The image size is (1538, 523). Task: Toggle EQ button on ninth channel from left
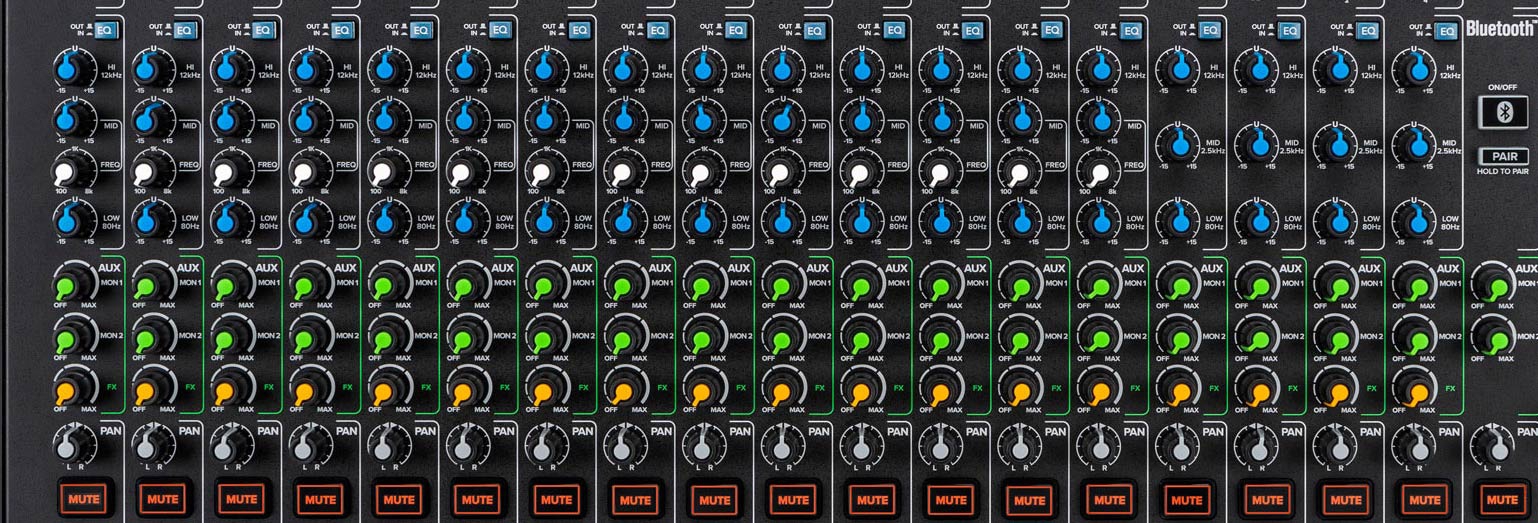(x=736, y=30)
